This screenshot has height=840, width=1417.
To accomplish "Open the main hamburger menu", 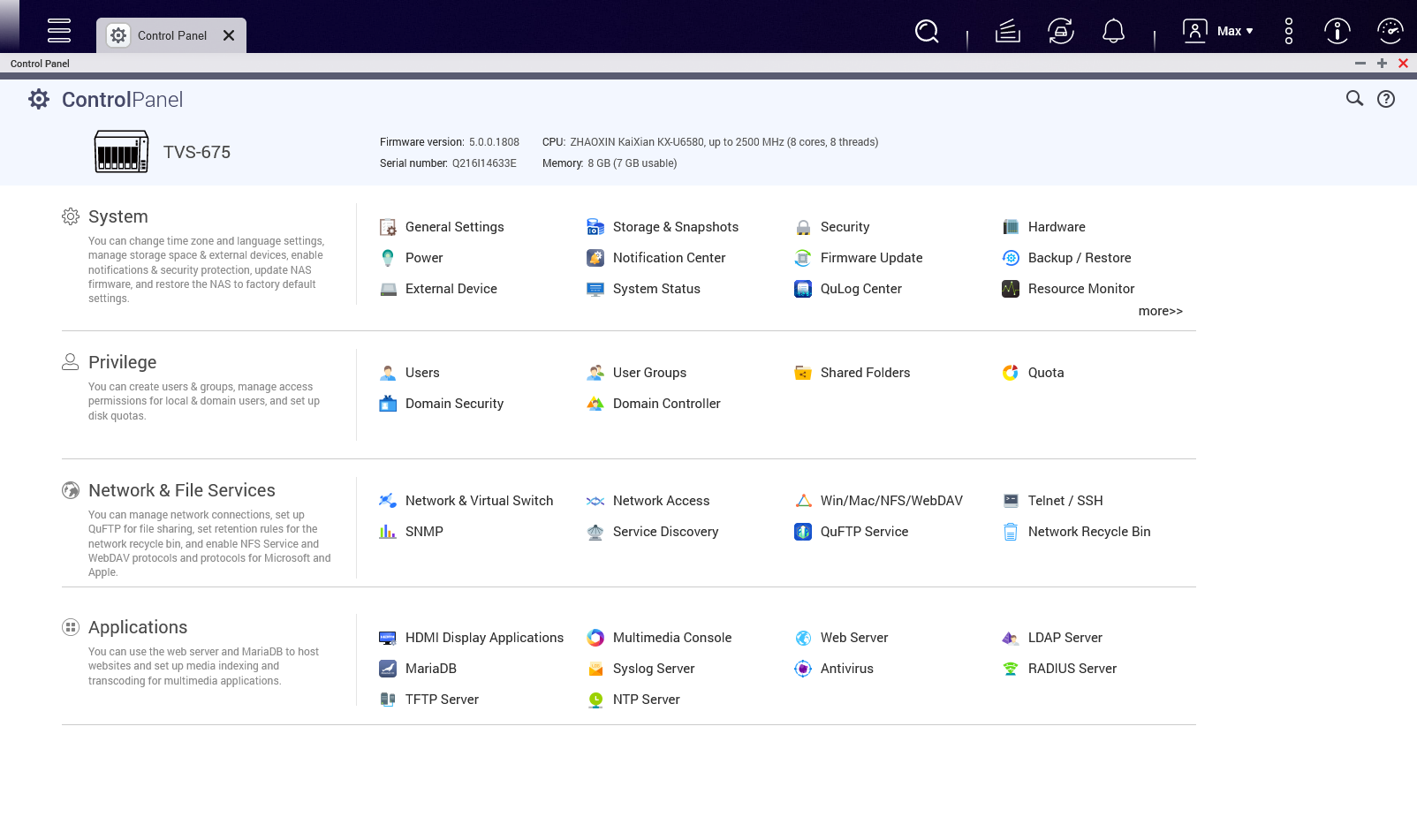I will click(x=59, y=31).
